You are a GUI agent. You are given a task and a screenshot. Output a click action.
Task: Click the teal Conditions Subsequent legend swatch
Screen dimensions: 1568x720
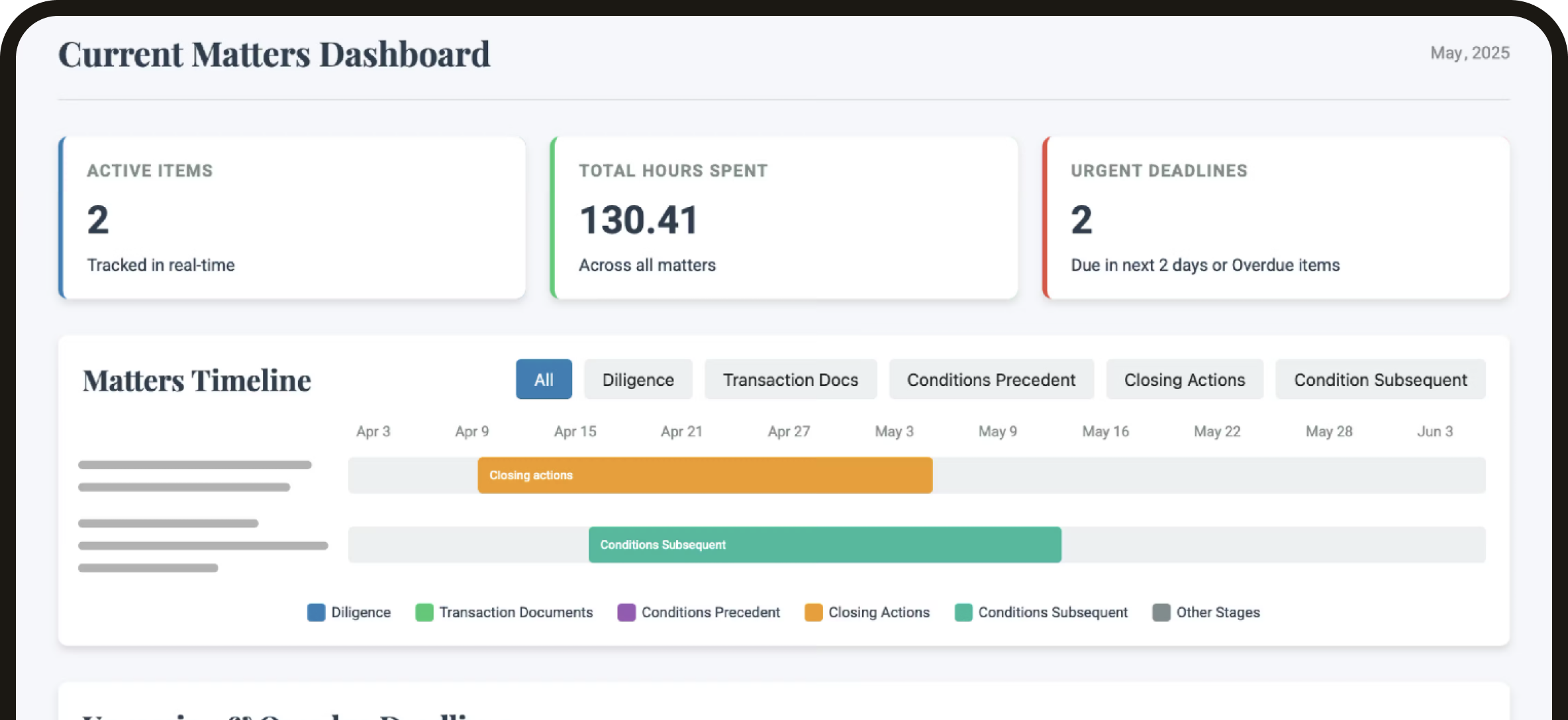pyautogui.click(x=963, y=612)
